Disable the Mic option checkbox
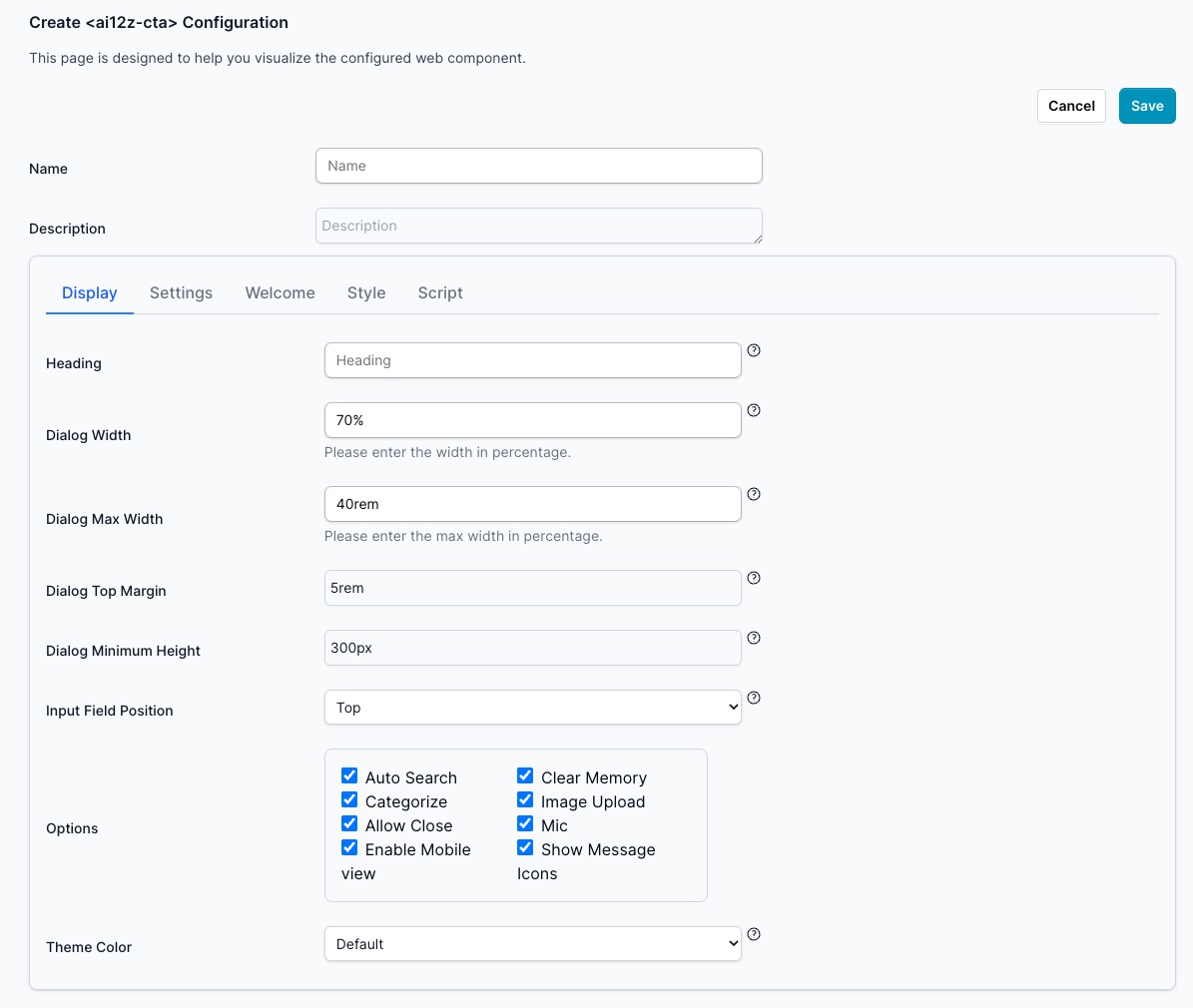Image resolution: width=1193 pixels, height=1008 pixels. pyautogui.click(x=525, y=823)
